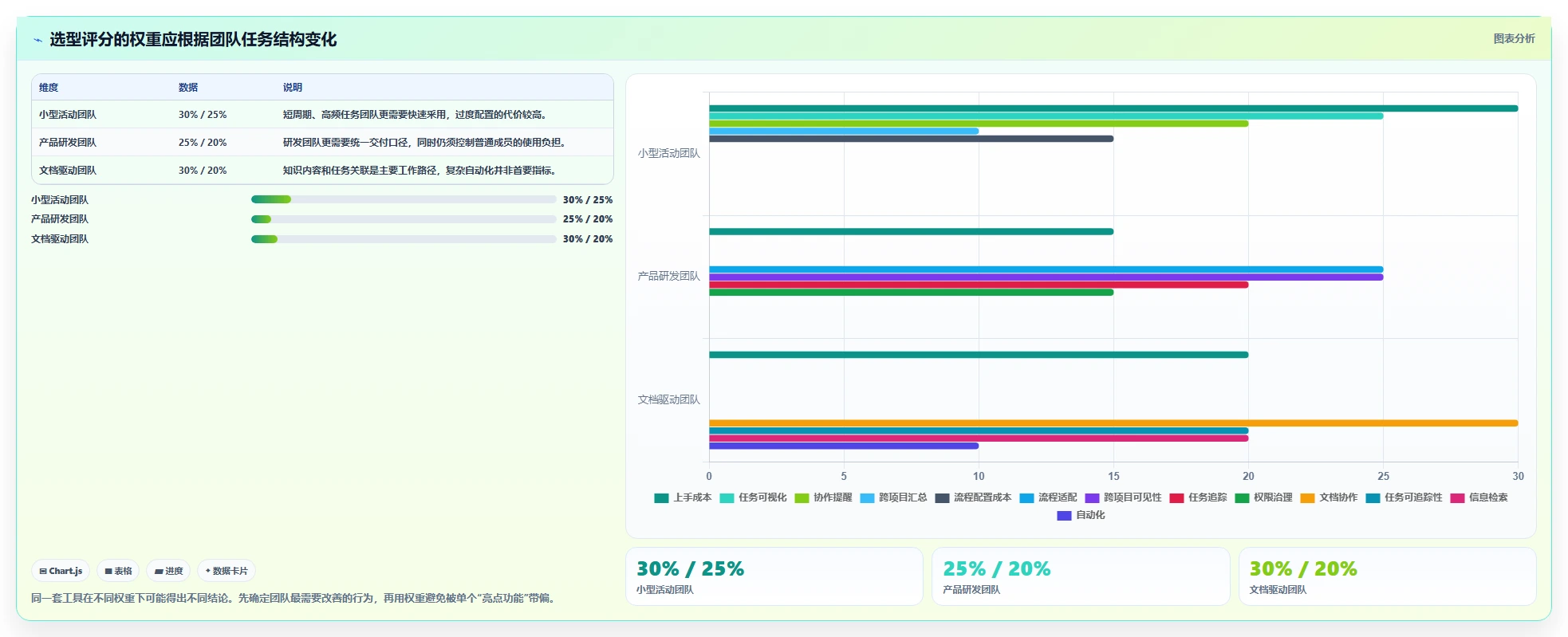Click the slide title 选型评分的权重应根据团队任务结构变化
Viewport: 1568px width, 637px height.
point(193,39)
